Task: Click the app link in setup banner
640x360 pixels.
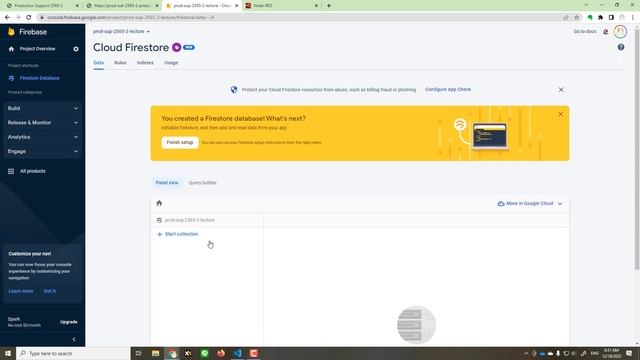Action: coord(283,128)
